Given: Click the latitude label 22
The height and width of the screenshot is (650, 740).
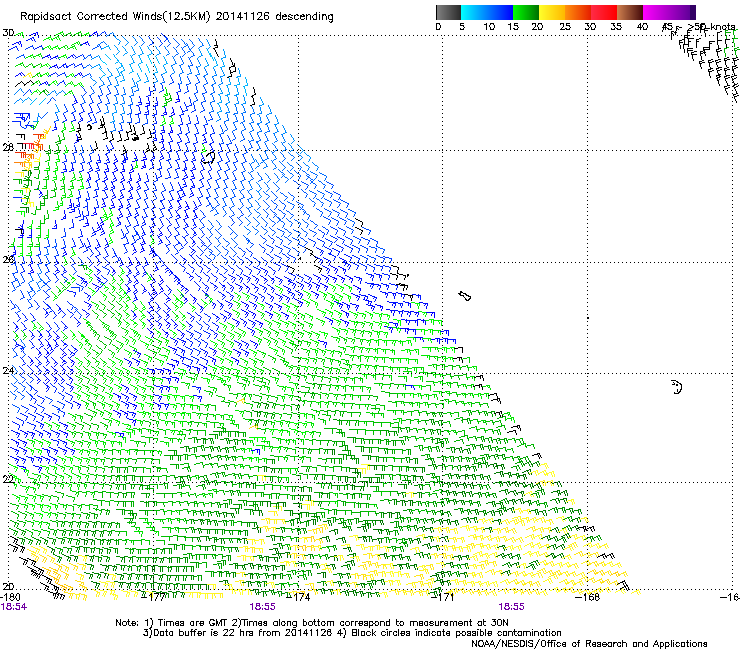Looking at the screenshot, I should click(x=8, y=479).
